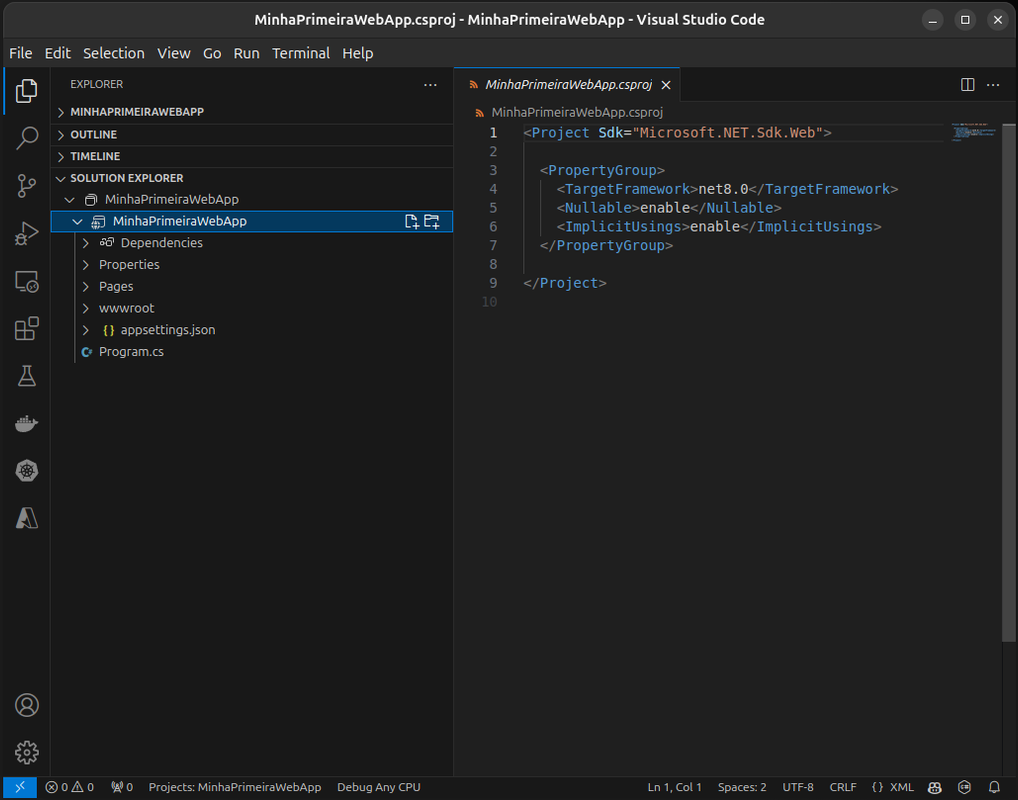
Task: Click the Microsoft.NET.Sdk.Web string
Action: click(x=728, y=132)
